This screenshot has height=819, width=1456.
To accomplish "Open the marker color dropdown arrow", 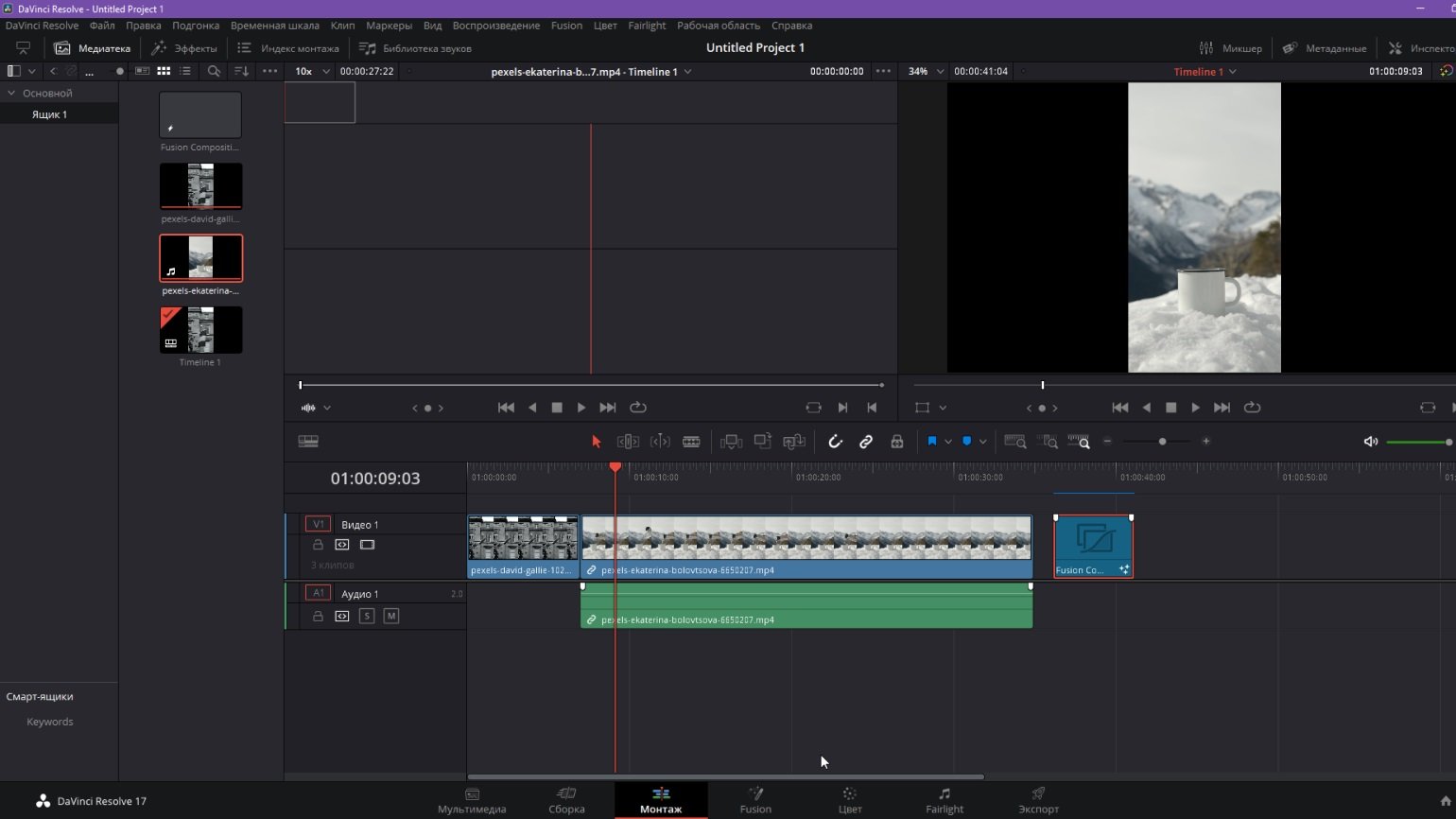I will (x=983, y=442).
